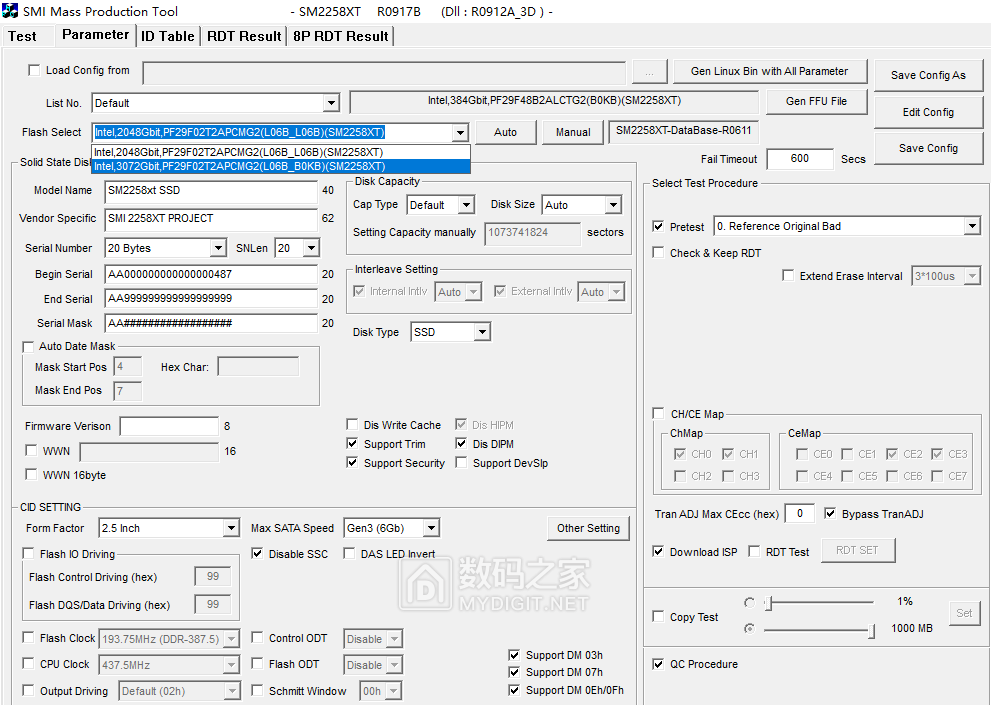Click the End Serial input field
Image resolution: width=991 pixels, height=705 pixels.
click(x=211, y=298)
